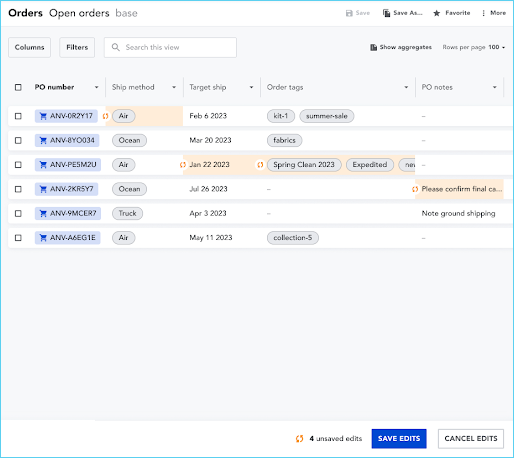Open the Rows per page 100 dropdown
The width and height of the screenshot is (514, 458).
click(x=497, y=47)
